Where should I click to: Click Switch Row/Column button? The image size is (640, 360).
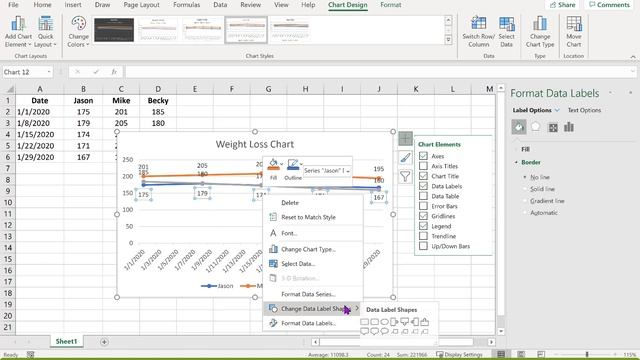click(x=478, y=32)
